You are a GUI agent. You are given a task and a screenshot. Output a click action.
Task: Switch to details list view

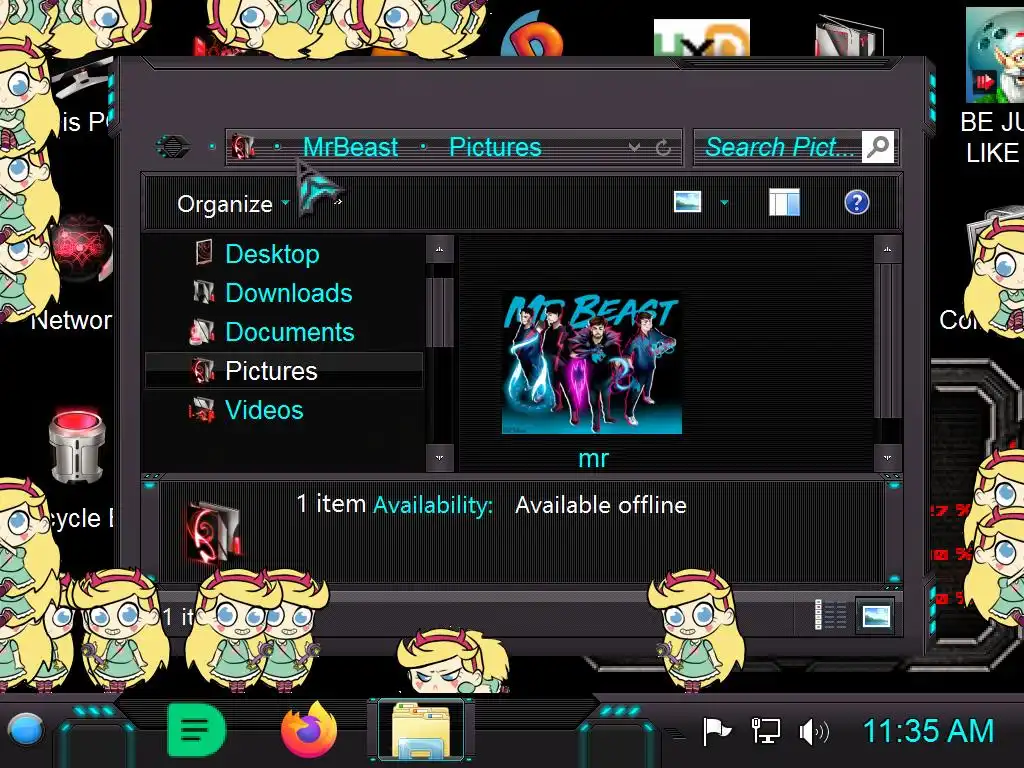pyautogui.click(x=830, y=615)
